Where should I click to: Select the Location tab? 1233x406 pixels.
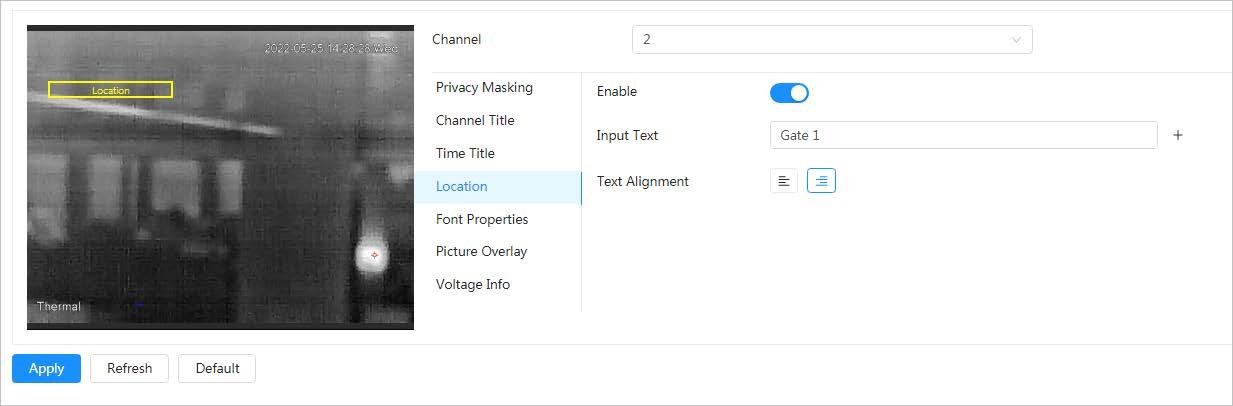coord(462,186)
